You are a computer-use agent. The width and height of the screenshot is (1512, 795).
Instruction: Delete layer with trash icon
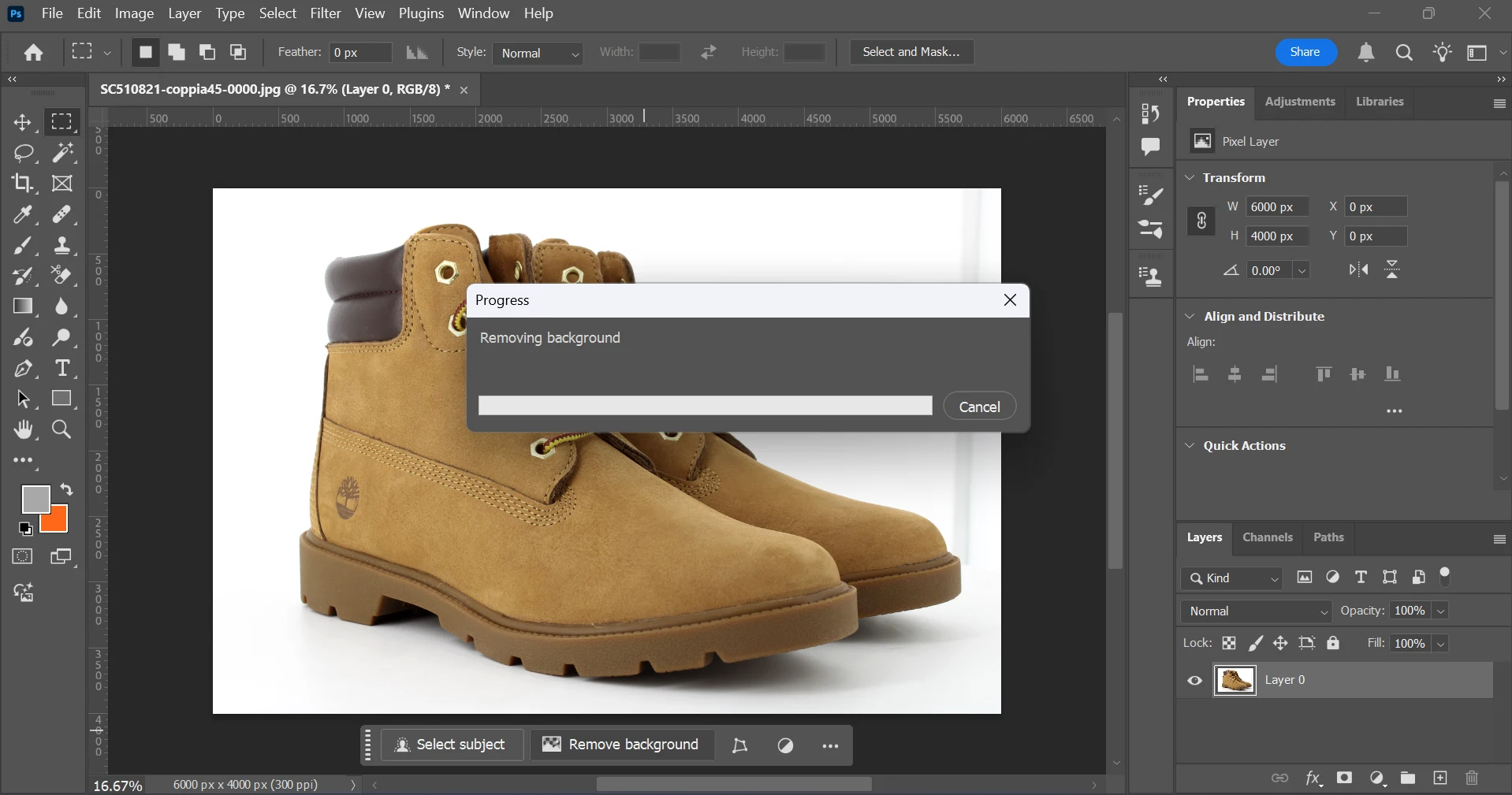point(1472,778)
